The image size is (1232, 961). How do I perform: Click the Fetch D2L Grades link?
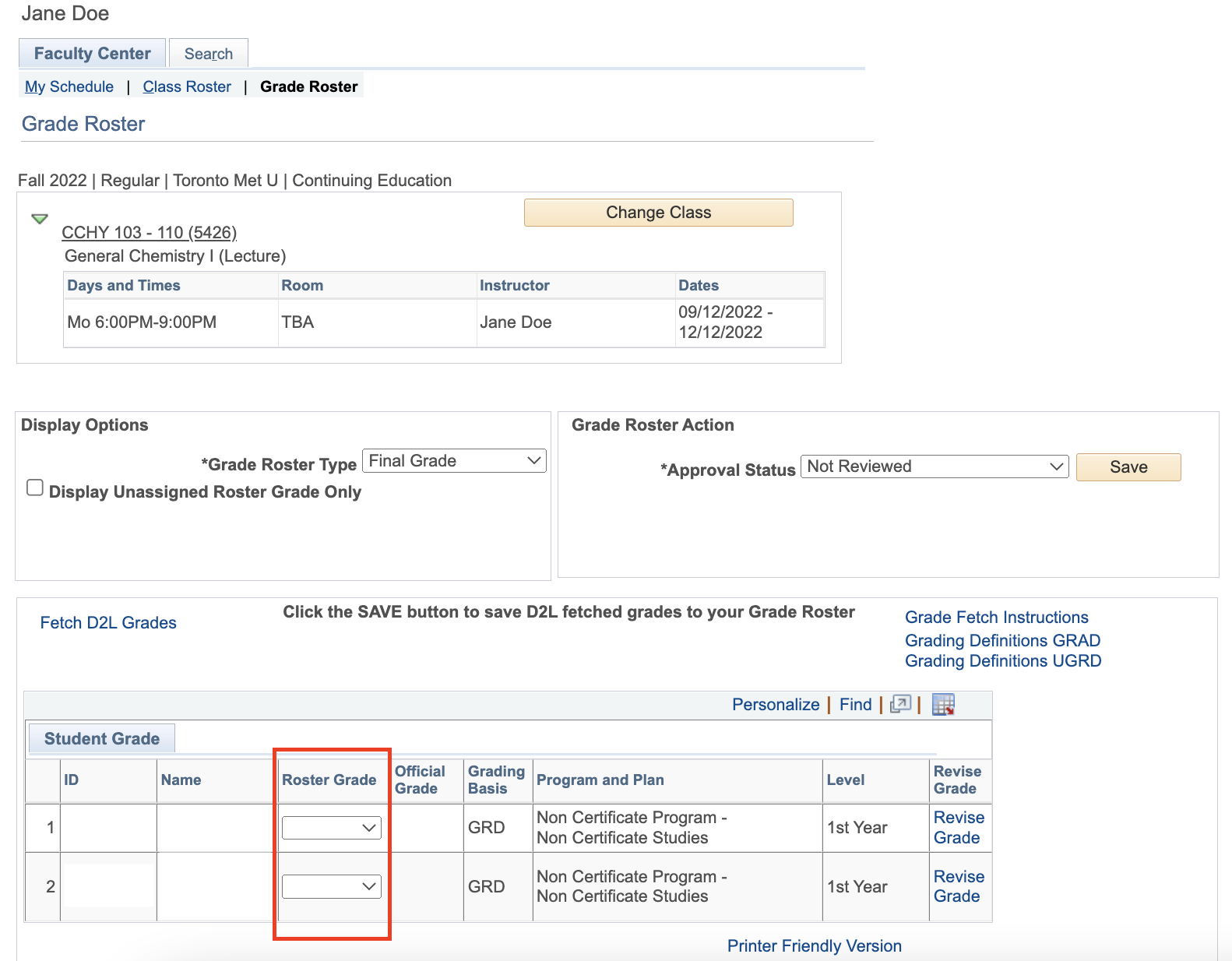108,623
